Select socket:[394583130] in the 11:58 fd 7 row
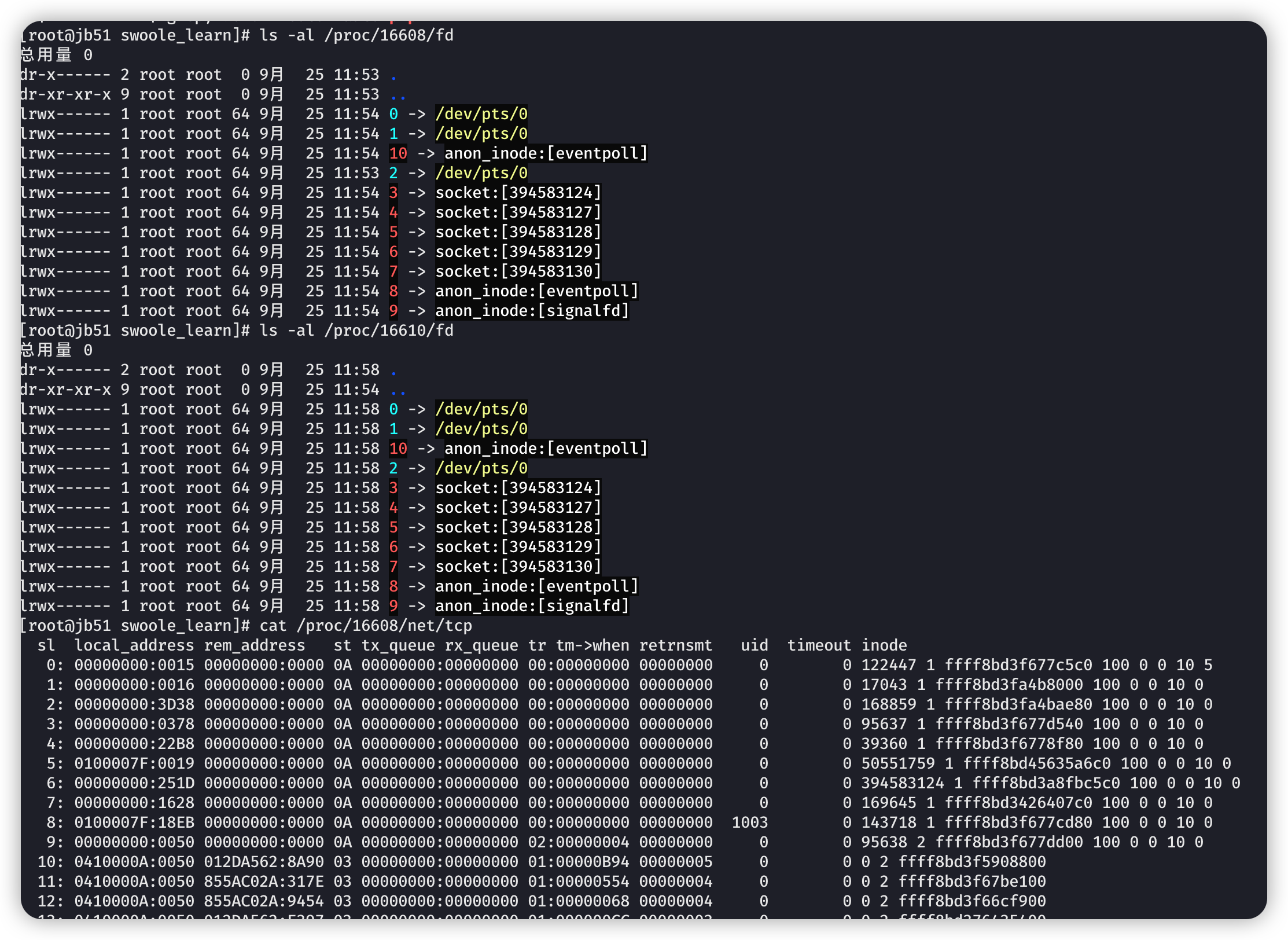 point(518,567)
